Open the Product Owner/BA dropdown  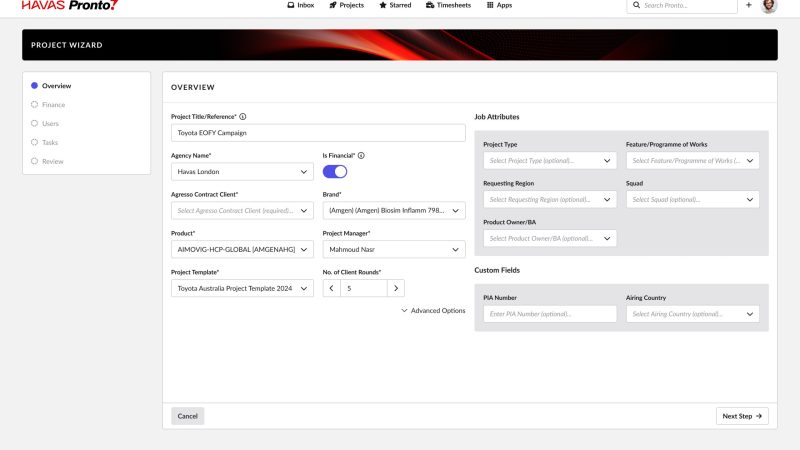pos(550,238)
